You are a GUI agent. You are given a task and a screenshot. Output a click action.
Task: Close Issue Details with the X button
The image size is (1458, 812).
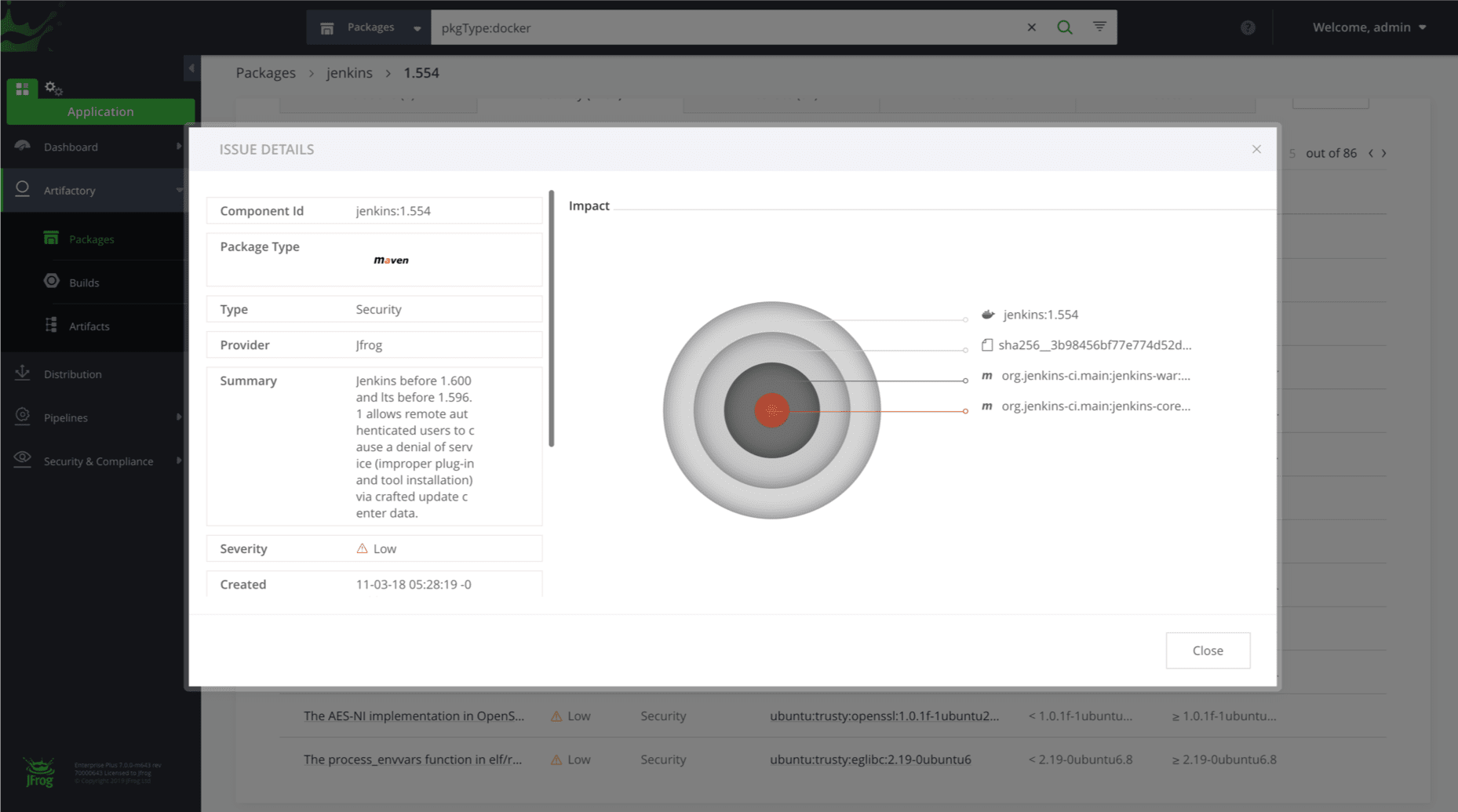click(1256, 149)
